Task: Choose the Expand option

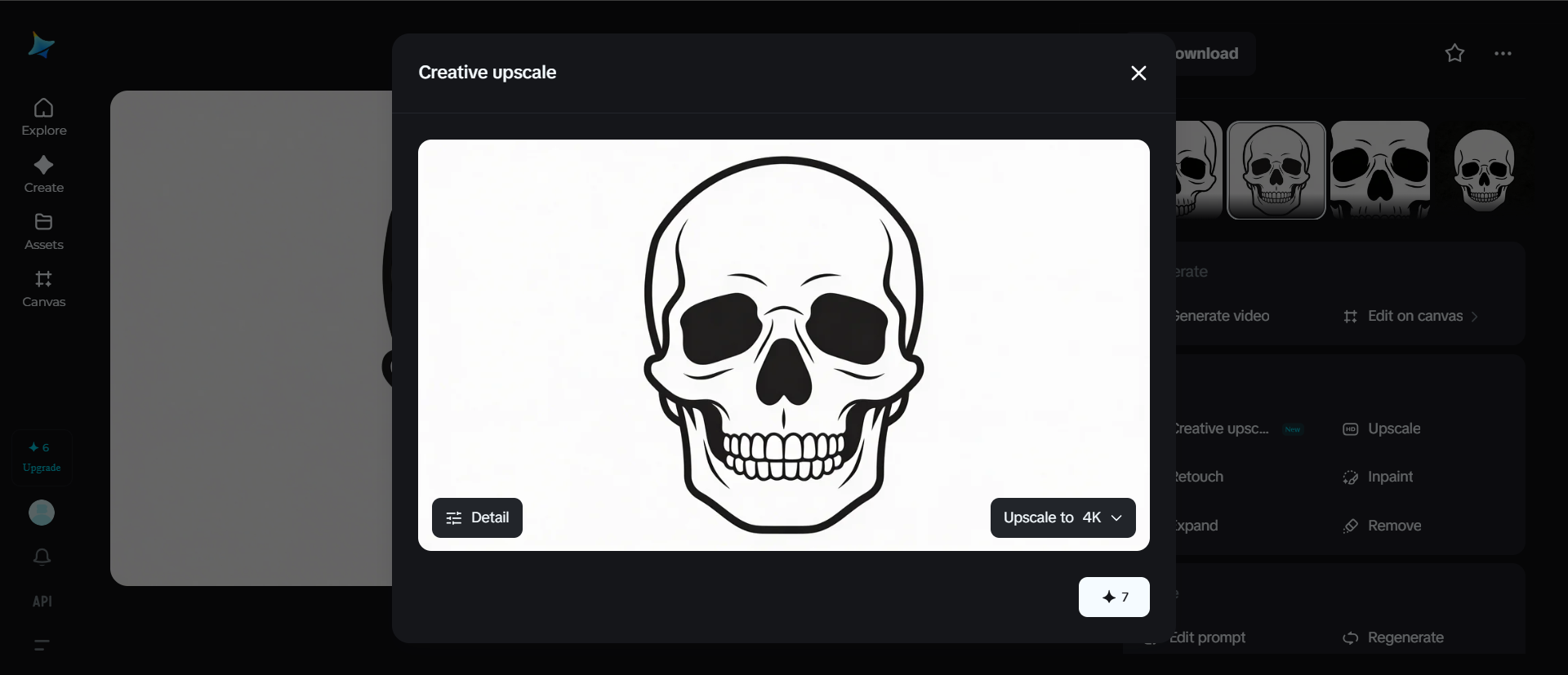Action: pyautogui.click(x=1196, y=526)
